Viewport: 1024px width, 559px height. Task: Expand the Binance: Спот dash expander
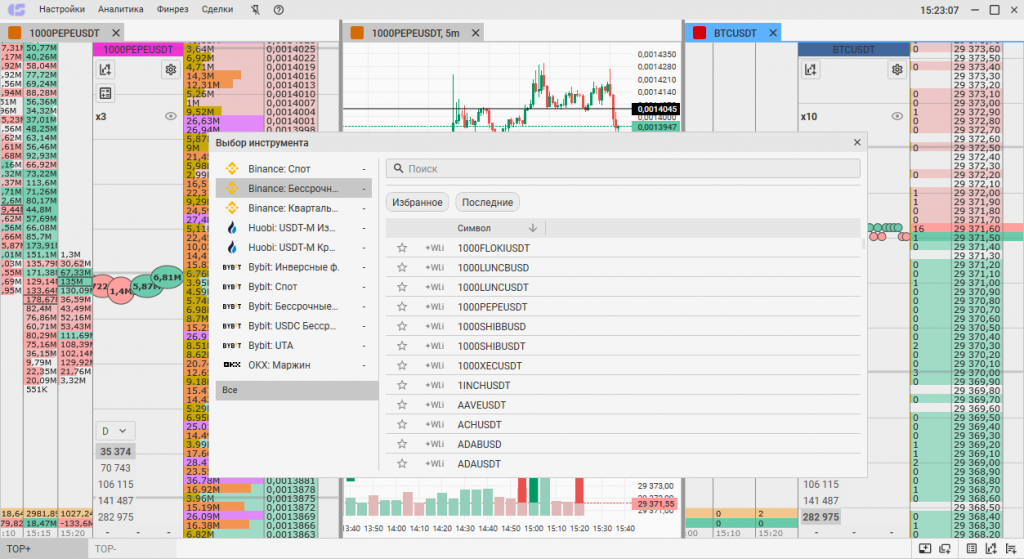[x=364, y=169]
